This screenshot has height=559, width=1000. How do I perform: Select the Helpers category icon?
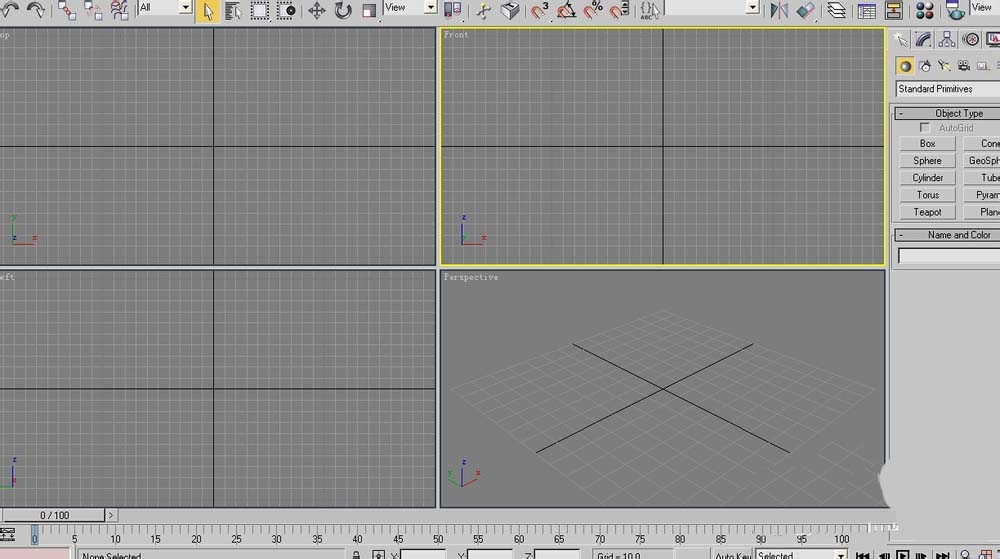(x=983, y=66)
